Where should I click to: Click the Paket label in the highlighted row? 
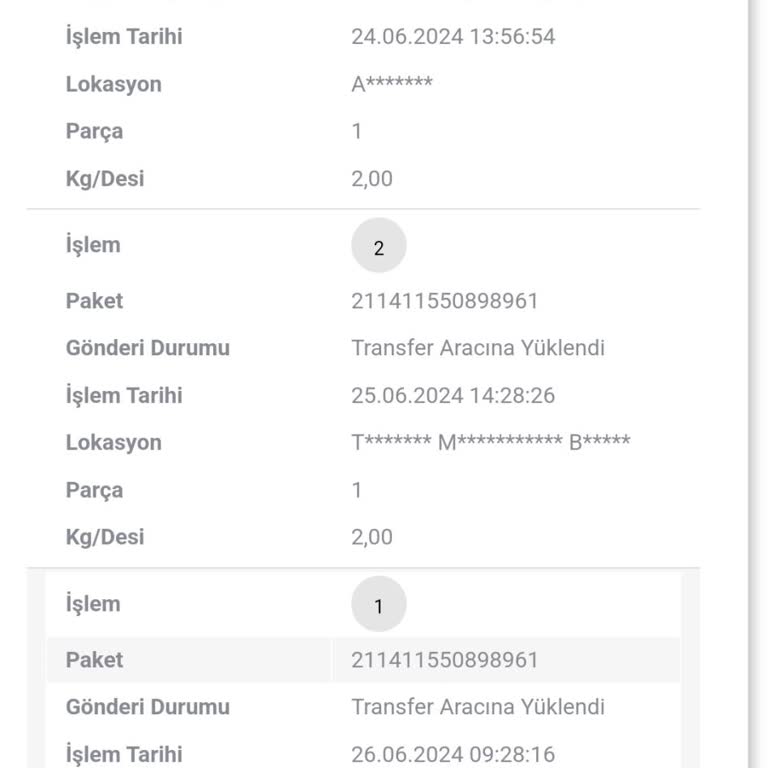[94, 660]
